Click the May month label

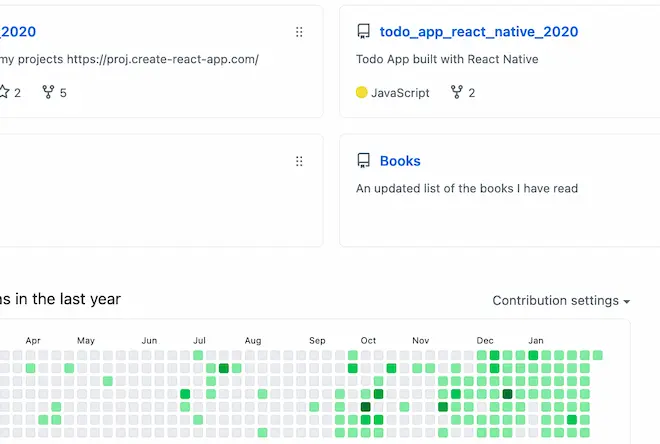point(86,340)
